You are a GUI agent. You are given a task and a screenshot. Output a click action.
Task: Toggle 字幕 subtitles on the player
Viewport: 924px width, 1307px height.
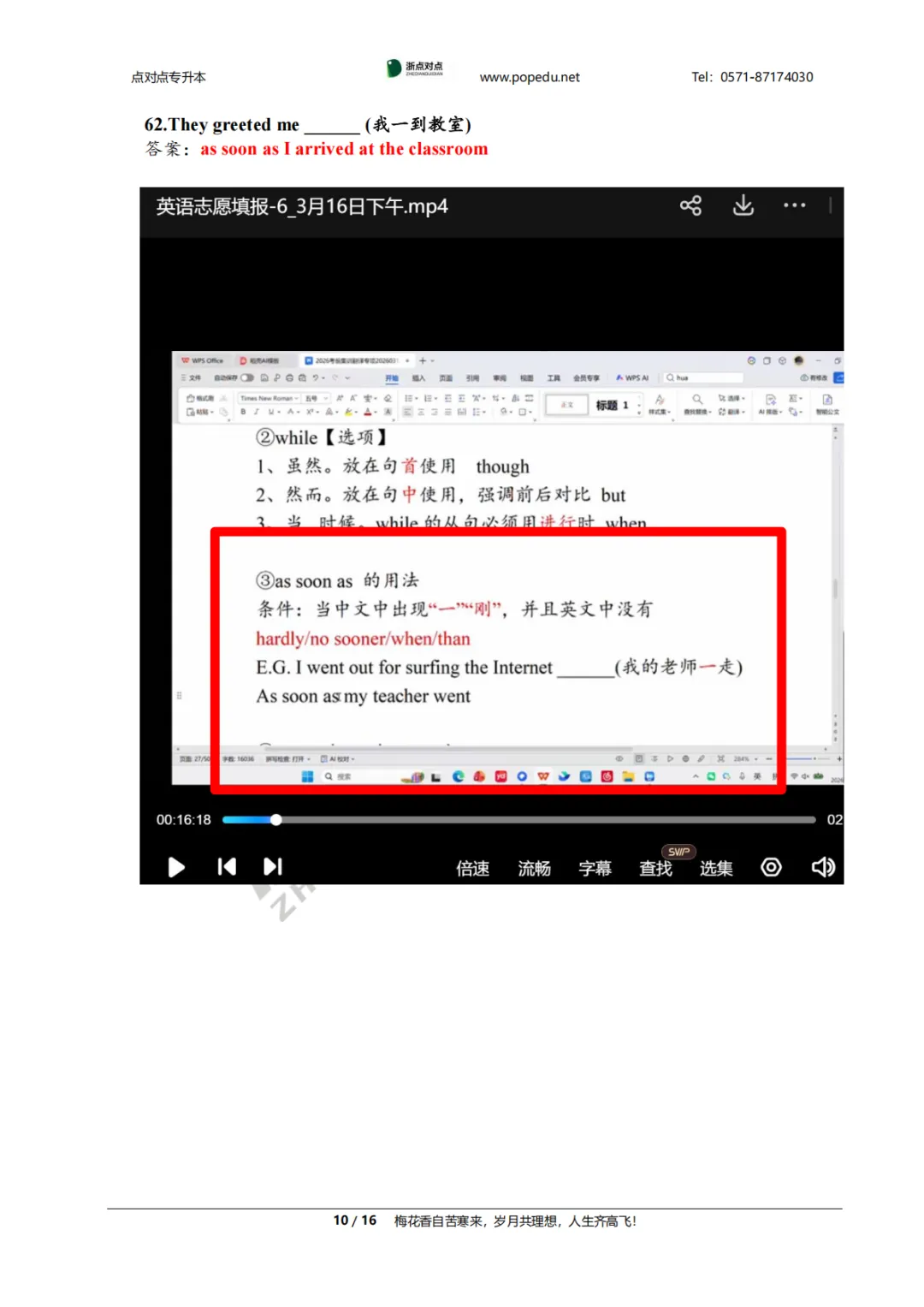(x=595, y=868)
